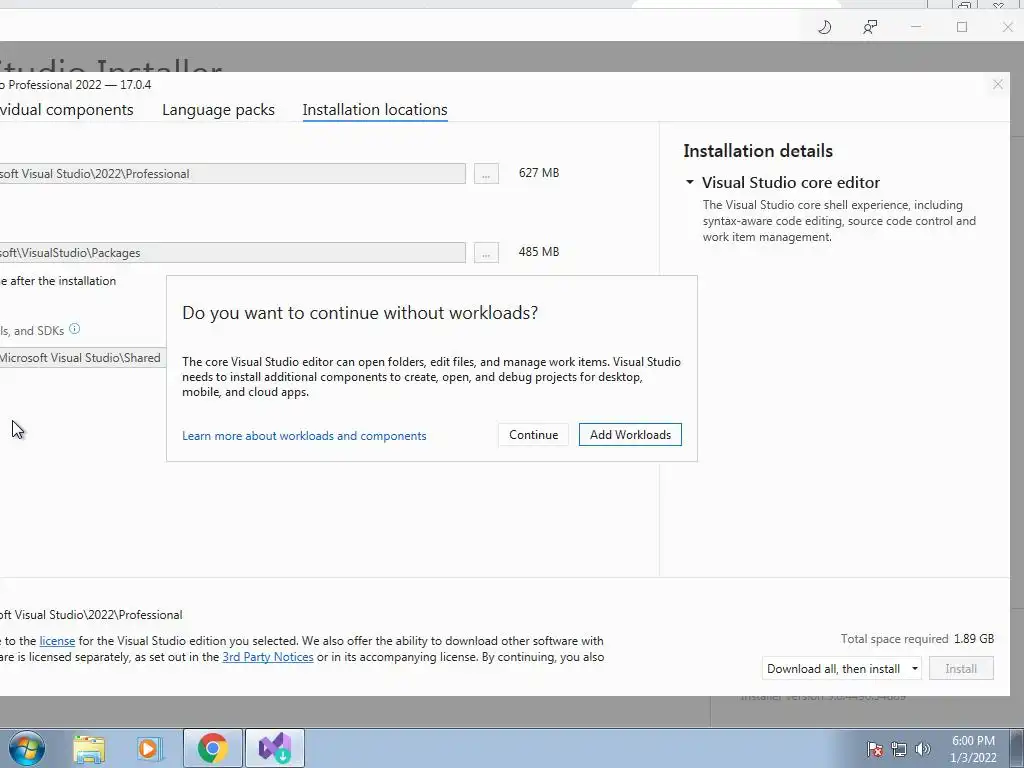The image size is (1024, 768).
Task: Click the 627 MB size value
Action: click(539, 173)
